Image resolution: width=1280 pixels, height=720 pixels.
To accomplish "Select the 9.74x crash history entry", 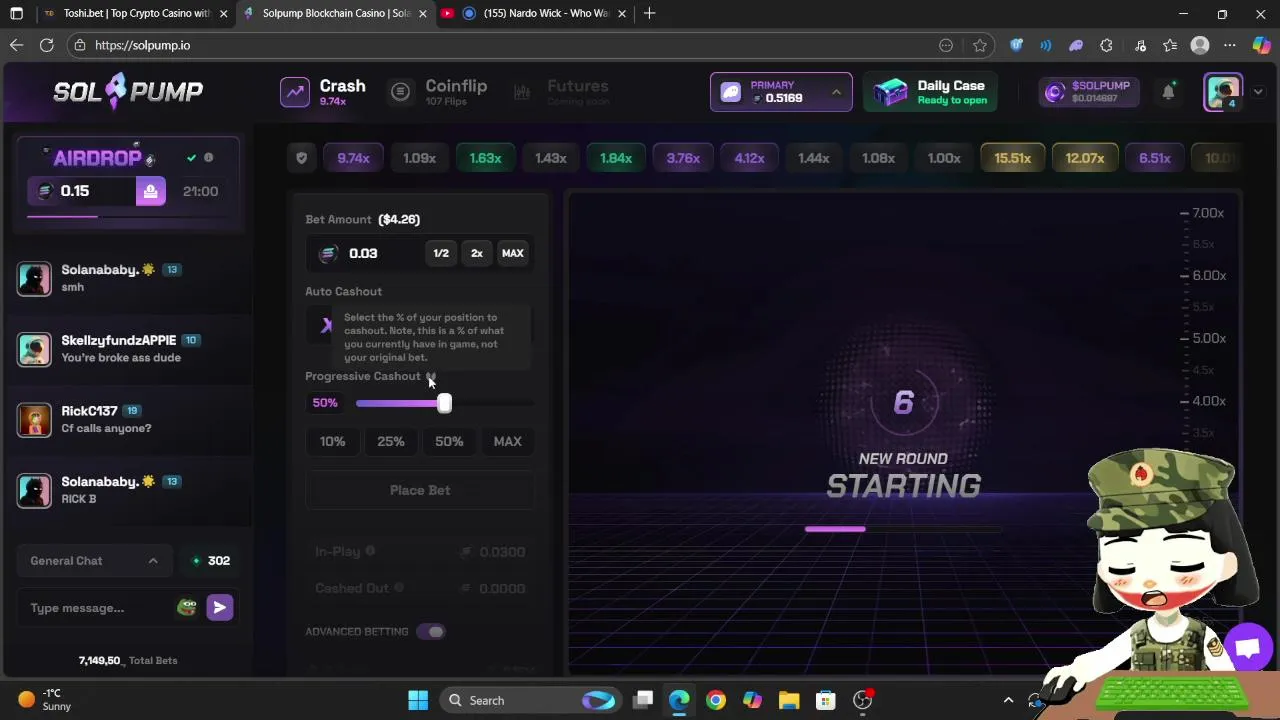I will pos(353,158).
